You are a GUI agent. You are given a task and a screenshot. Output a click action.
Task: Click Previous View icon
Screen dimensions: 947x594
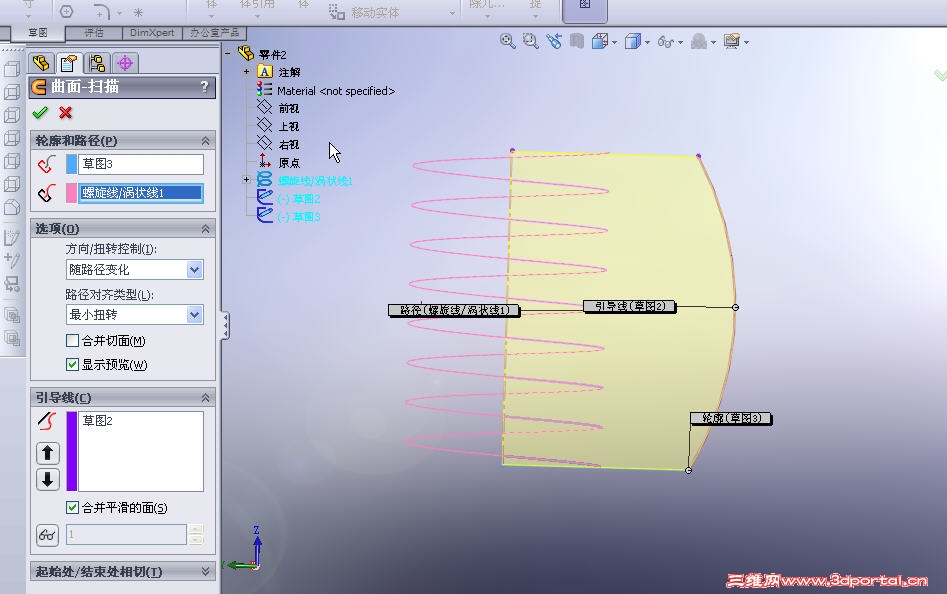point(554,41)
